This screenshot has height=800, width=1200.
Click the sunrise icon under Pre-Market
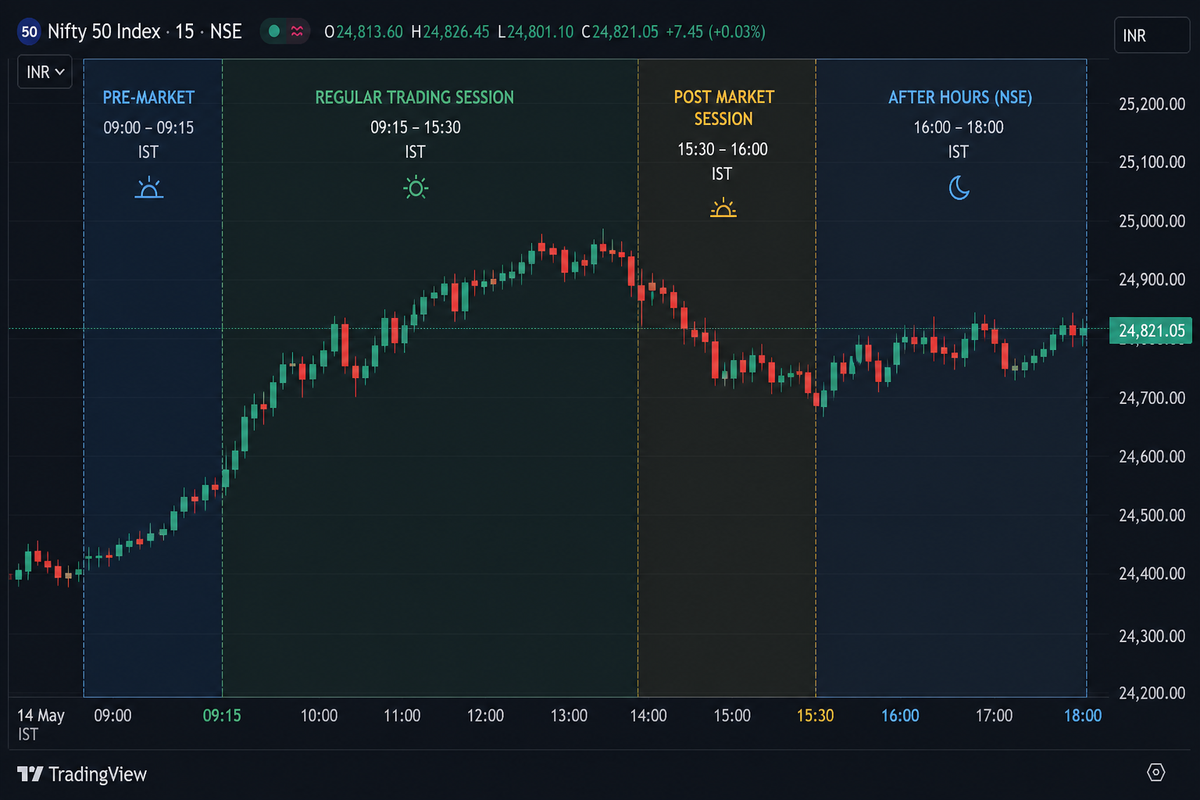pos(149,187)
